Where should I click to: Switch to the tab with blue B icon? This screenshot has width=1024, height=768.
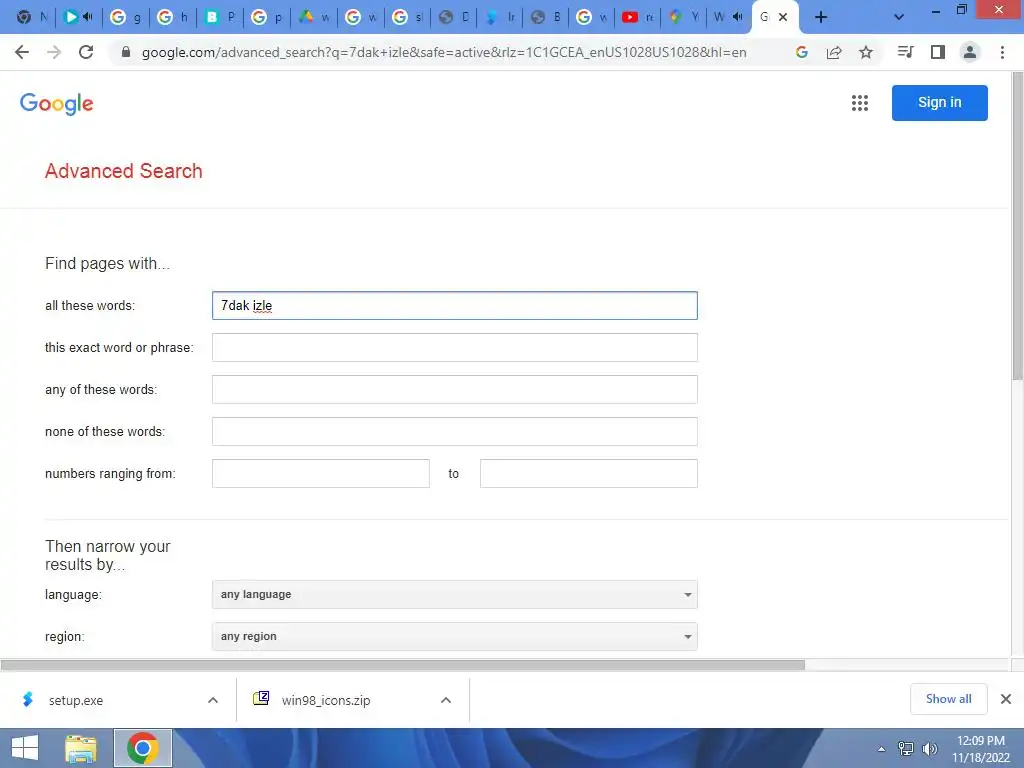coord(219,17)
